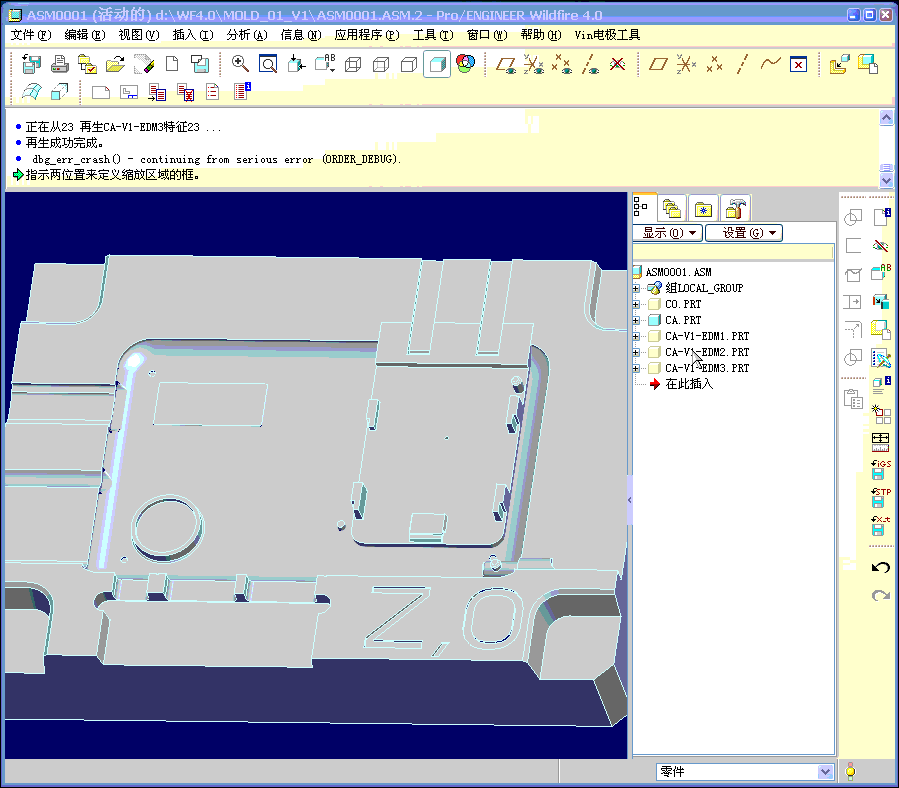Open a file via folder icon
Viewport: 899px width, 788px height.
115,64
